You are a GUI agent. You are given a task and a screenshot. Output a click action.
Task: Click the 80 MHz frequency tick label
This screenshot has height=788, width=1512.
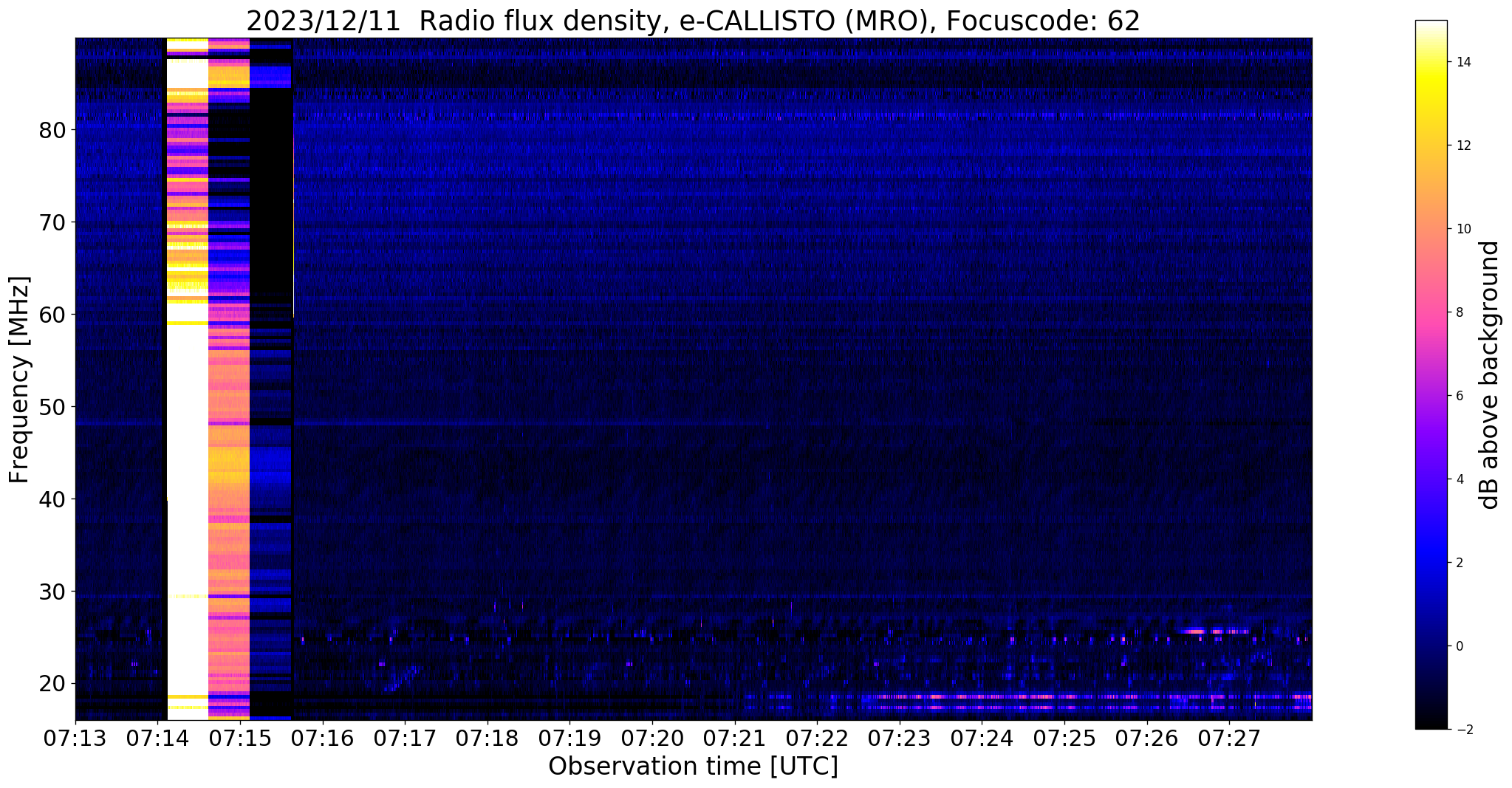click(x=52, y=130)
